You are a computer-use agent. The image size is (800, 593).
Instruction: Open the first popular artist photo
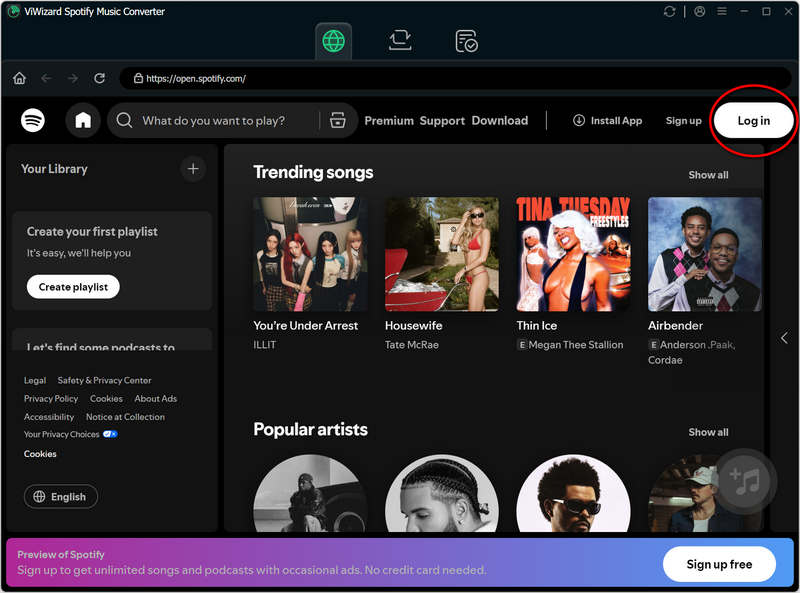(x=310, y=493)
